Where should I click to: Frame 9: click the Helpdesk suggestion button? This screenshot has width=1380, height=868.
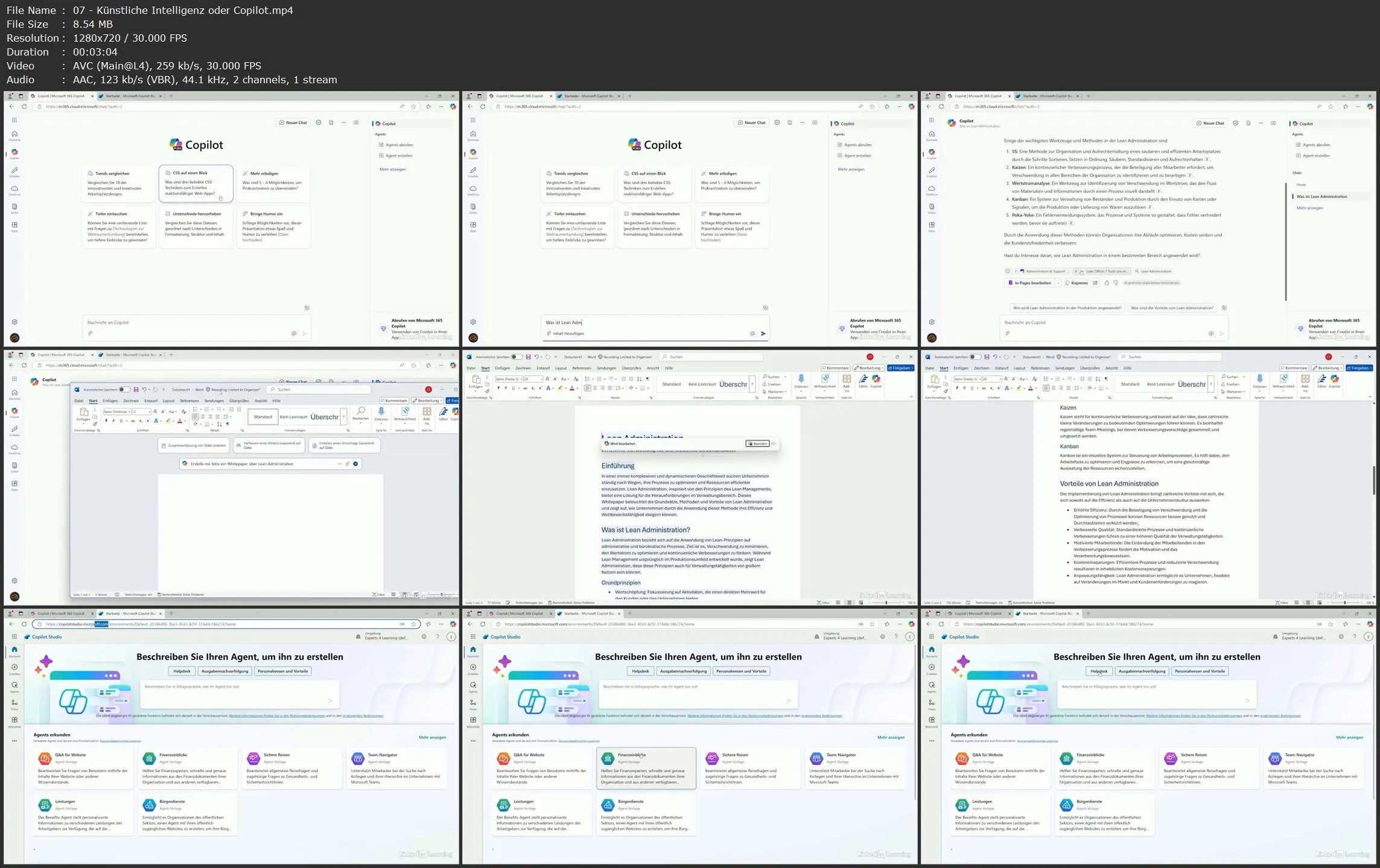click(x=1099, y=671)
